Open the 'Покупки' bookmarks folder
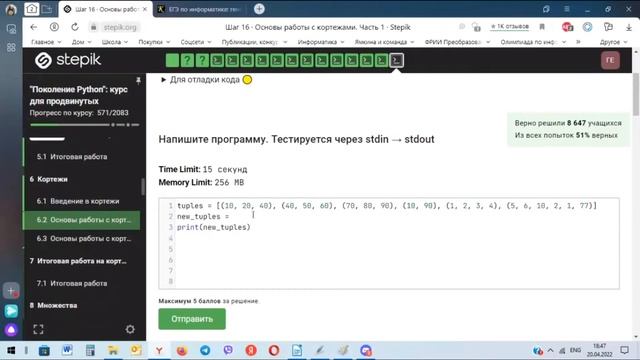The image size is (640, 360). click(154, 42)
